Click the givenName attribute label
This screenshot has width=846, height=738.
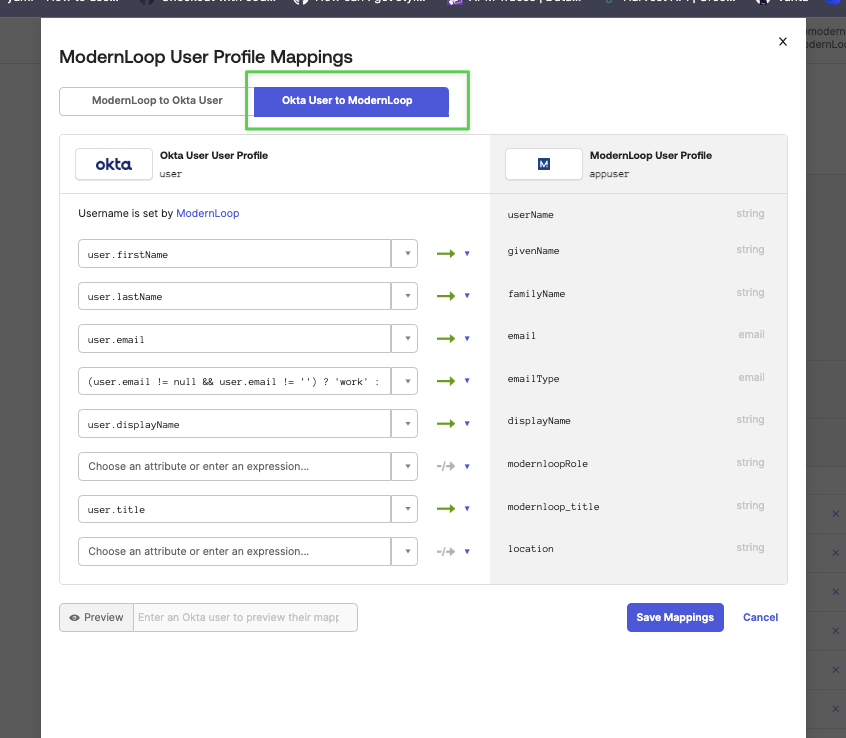coord(533,251)
